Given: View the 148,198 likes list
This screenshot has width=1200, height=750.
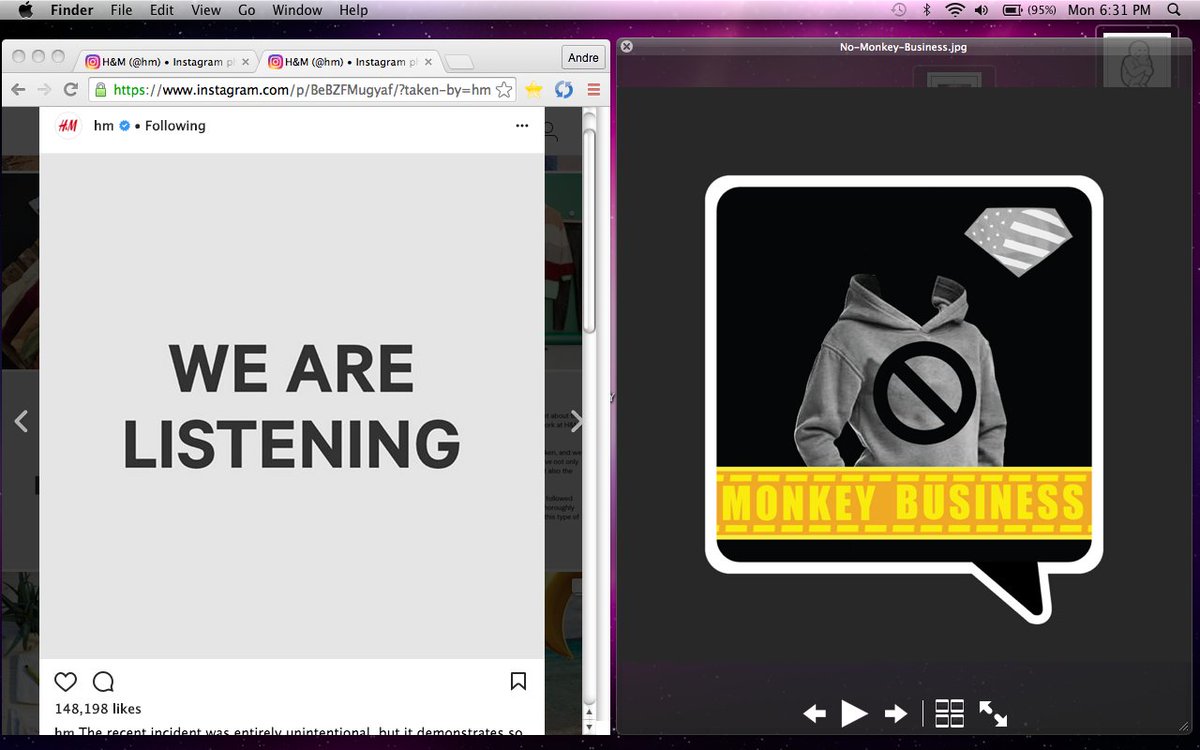Looking at the screenshot, I should (x=97, y=708).
